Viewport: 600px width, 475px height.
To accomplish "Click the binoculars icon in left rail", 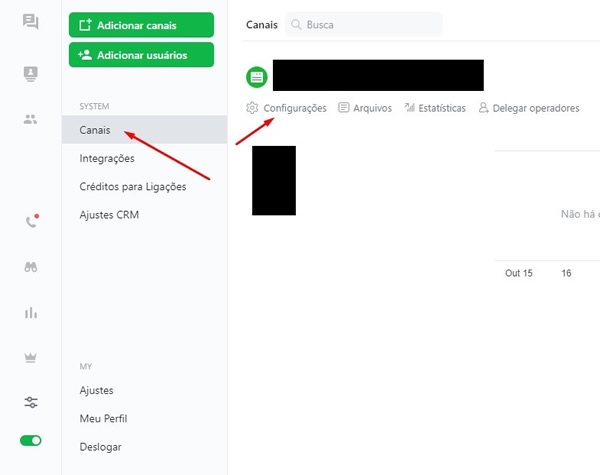I will coord(31,267).
